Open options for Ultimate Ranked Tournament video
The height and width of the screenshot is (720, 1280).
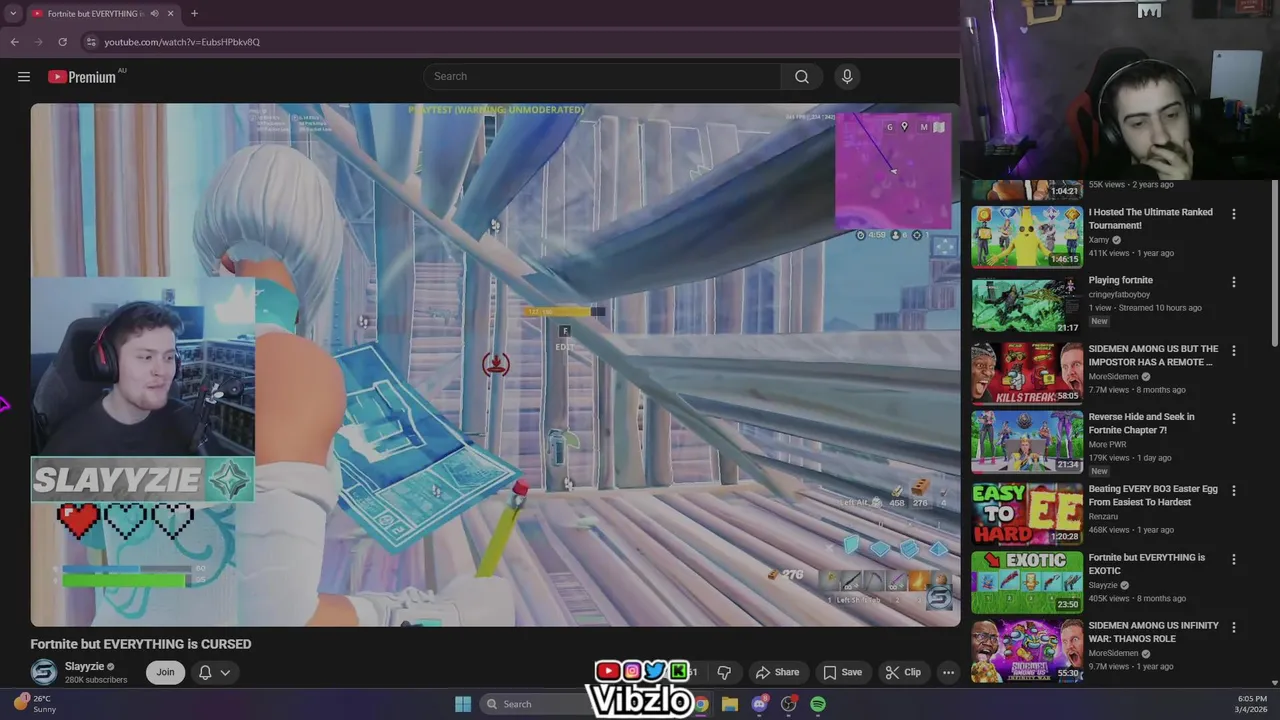1233,214
